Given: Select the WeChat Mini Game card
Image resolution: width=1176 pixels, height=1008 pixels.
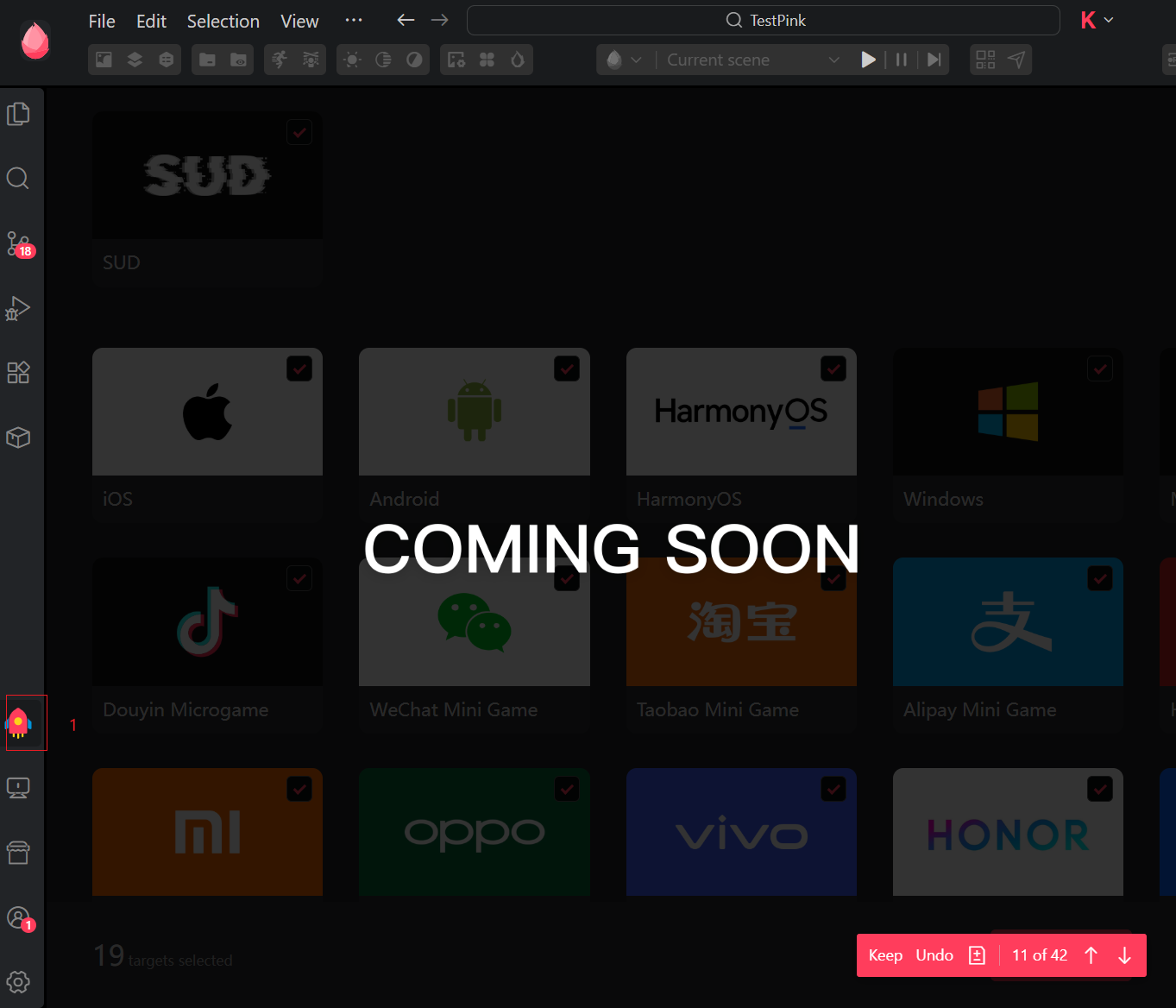Looking at the screenshot, I should (x=475, y=646).
